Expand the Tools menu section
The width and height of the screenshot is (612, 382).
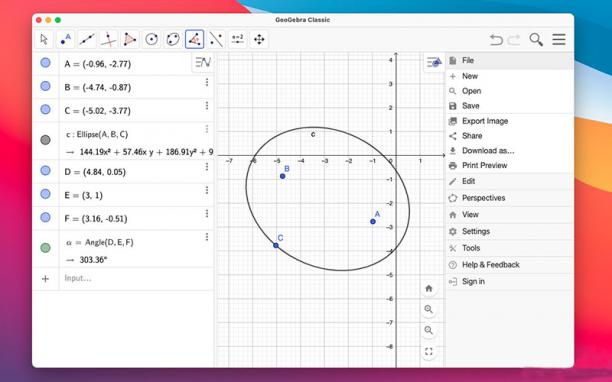point(510,248)
